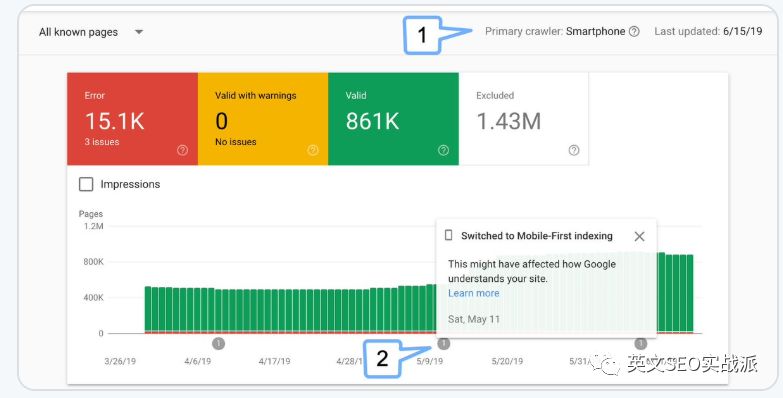Image resolution: width=783 pixels, height=398 pixels.
Task: Enable the Impressions checkbox
Action: [x=86, y=184]
